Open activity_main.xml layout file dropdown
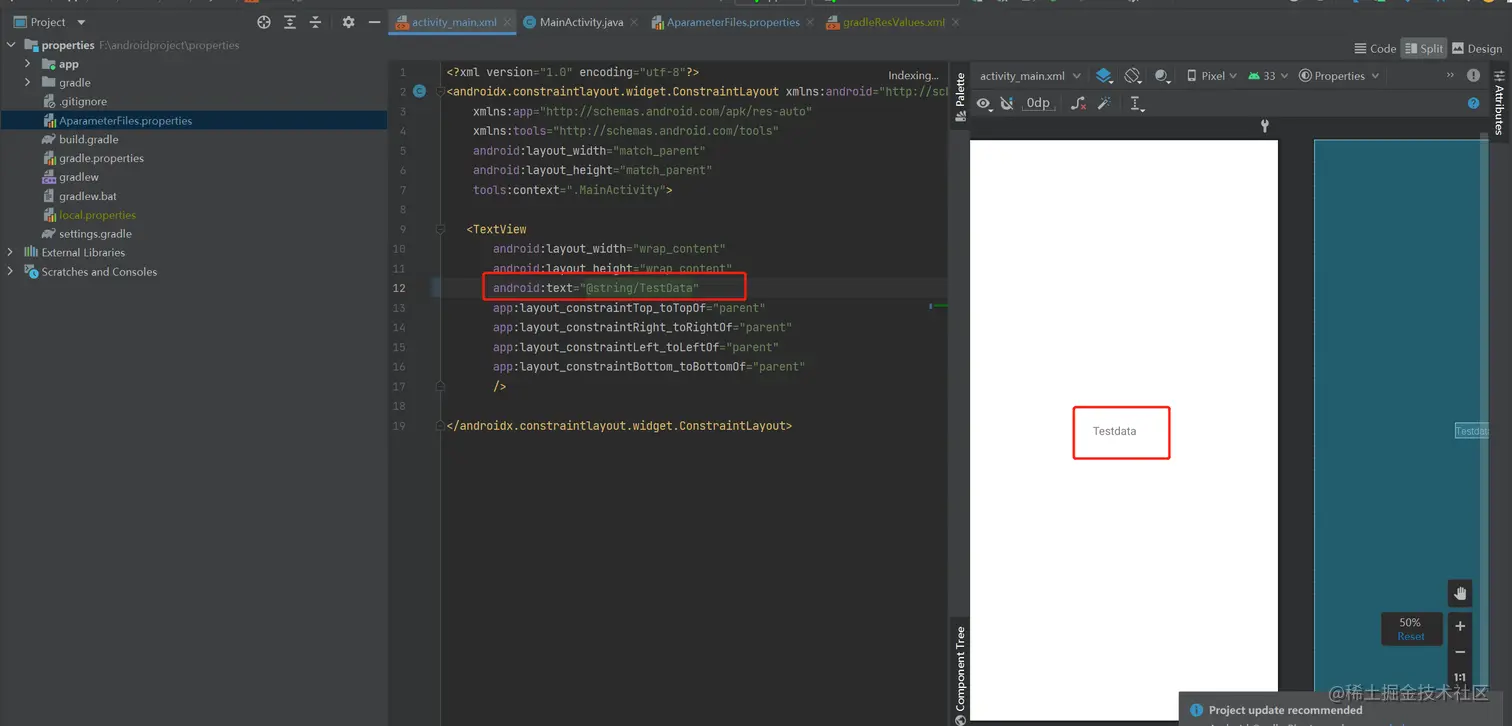The image size is (1512, 726). (x=1030, y=75)
